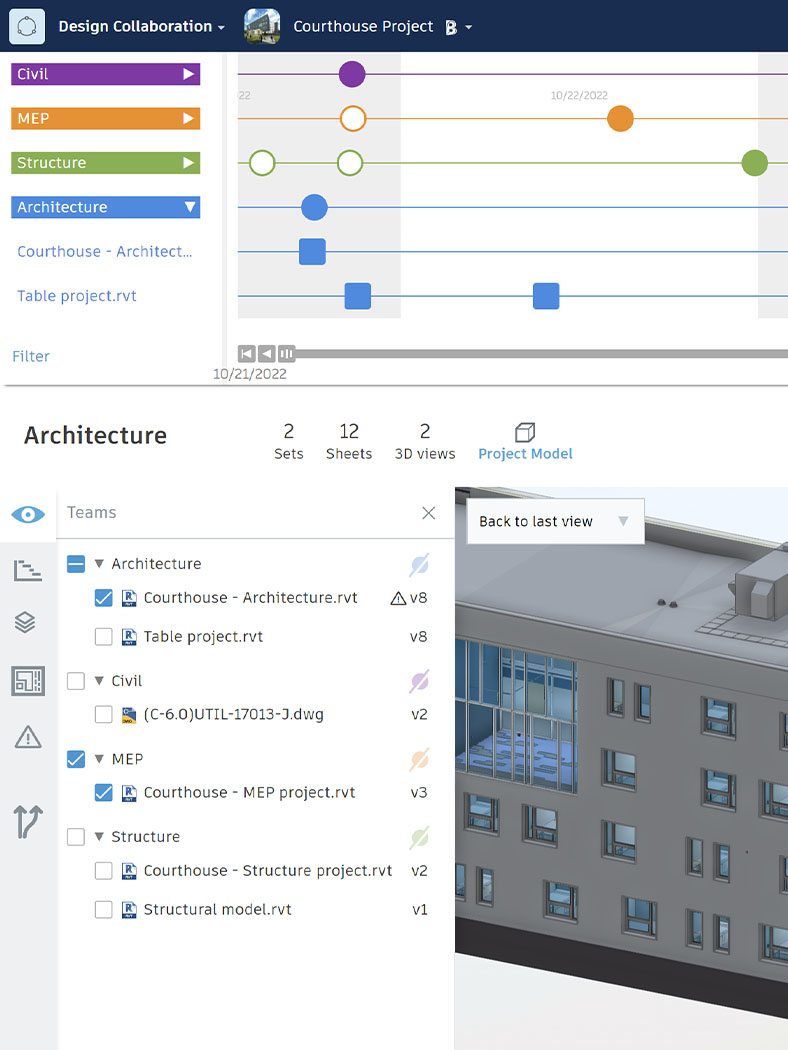Click the timeline slider handle grip

coord(287,354)
